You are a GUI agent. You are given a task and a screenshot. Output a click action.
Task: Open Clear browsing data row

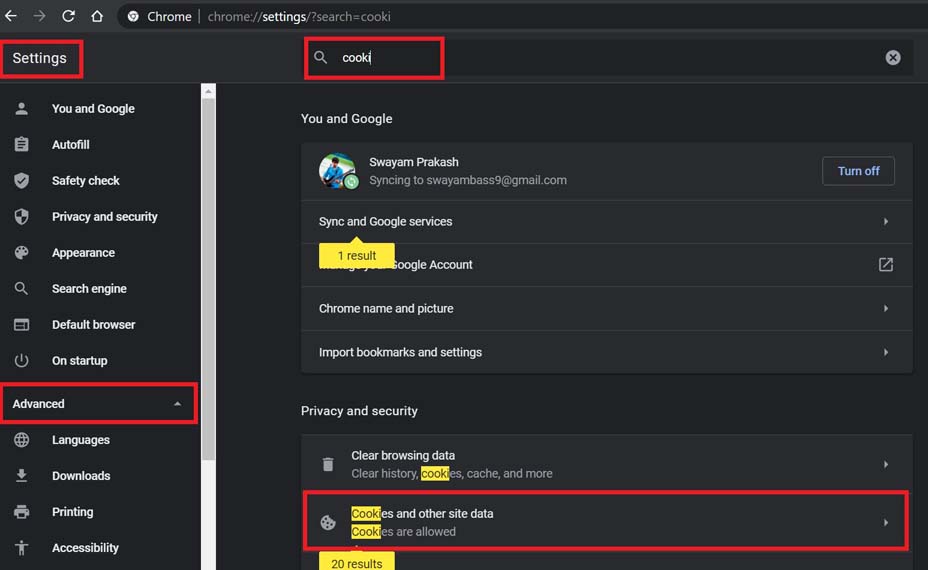click(607, 464)
